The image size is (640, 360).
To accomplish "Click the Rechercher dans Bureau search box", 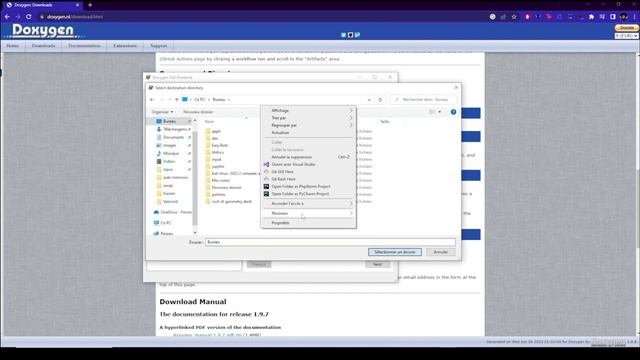I will click(424, 100).
